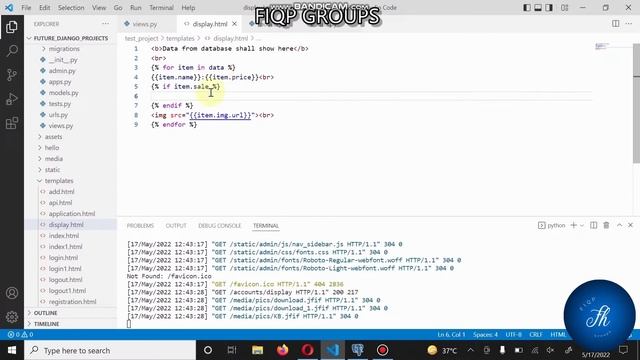The width and height of the screenshot is (640, 360).
Task: Click the Ln 6, Col 1 status item
Action: pyautogui.click(x=451, y=334)
